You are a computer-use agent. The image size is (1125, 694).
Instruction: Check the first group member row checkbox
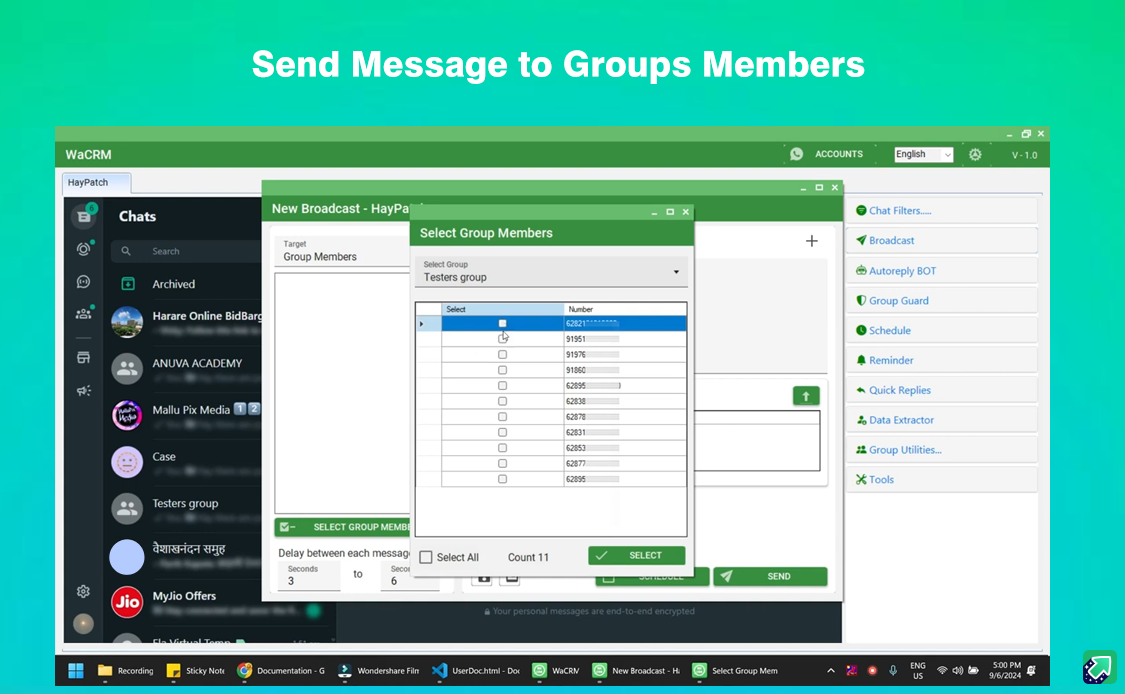point(502,323)
